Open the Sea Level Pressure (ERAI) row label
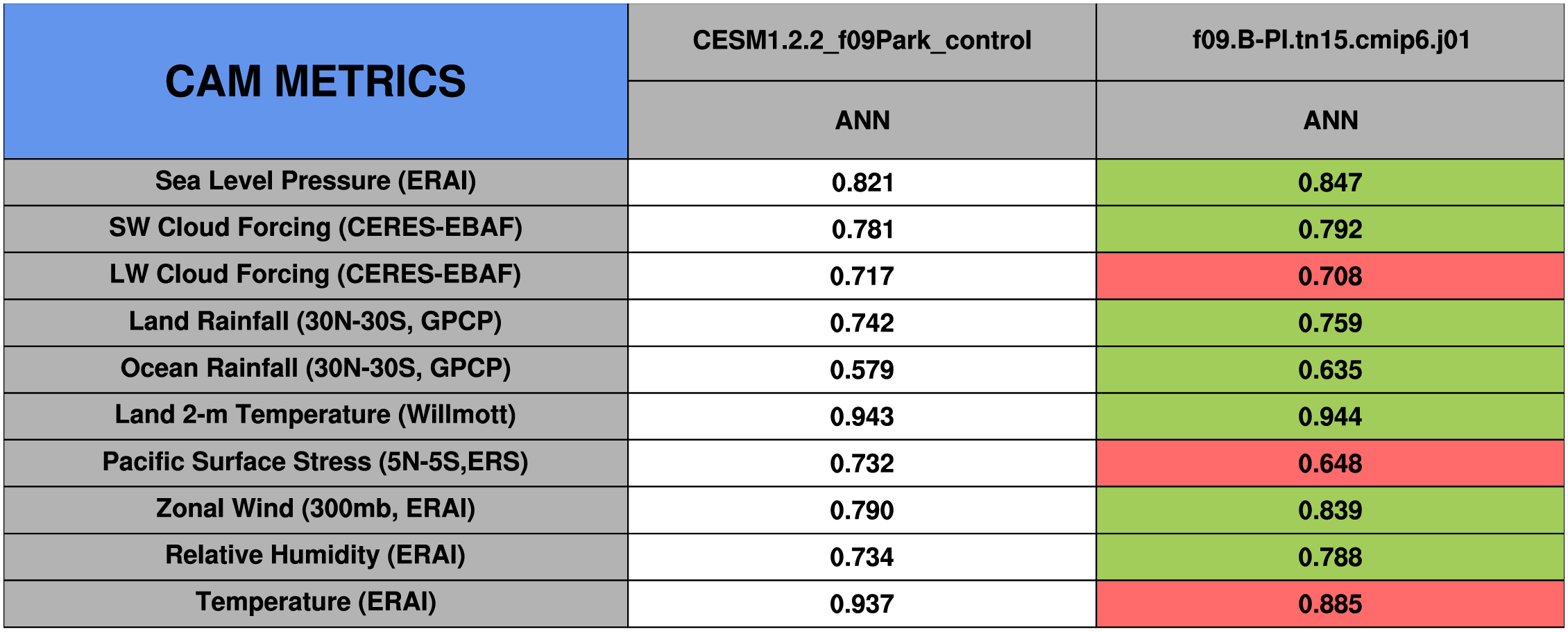Image resolution: width=1568 pixels, height=632 pixels. tap(316, 181)
